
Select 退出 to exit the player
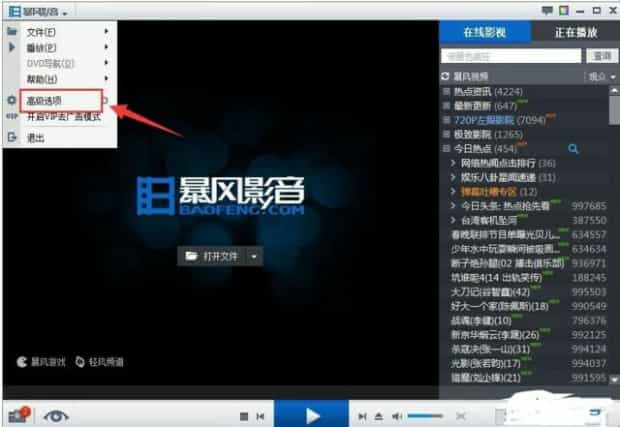(x=36, y=138)
